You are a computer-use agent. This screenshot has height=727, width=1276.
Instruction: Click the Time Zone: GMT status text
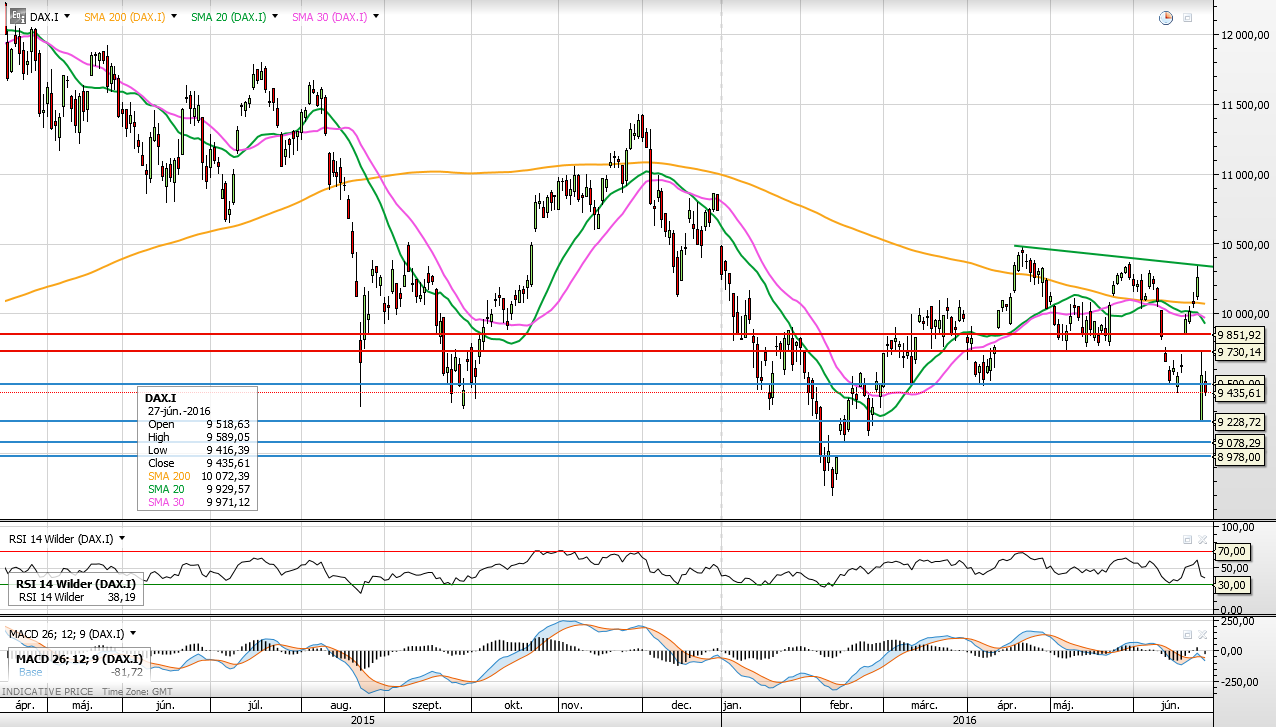[x=136, y=692]
